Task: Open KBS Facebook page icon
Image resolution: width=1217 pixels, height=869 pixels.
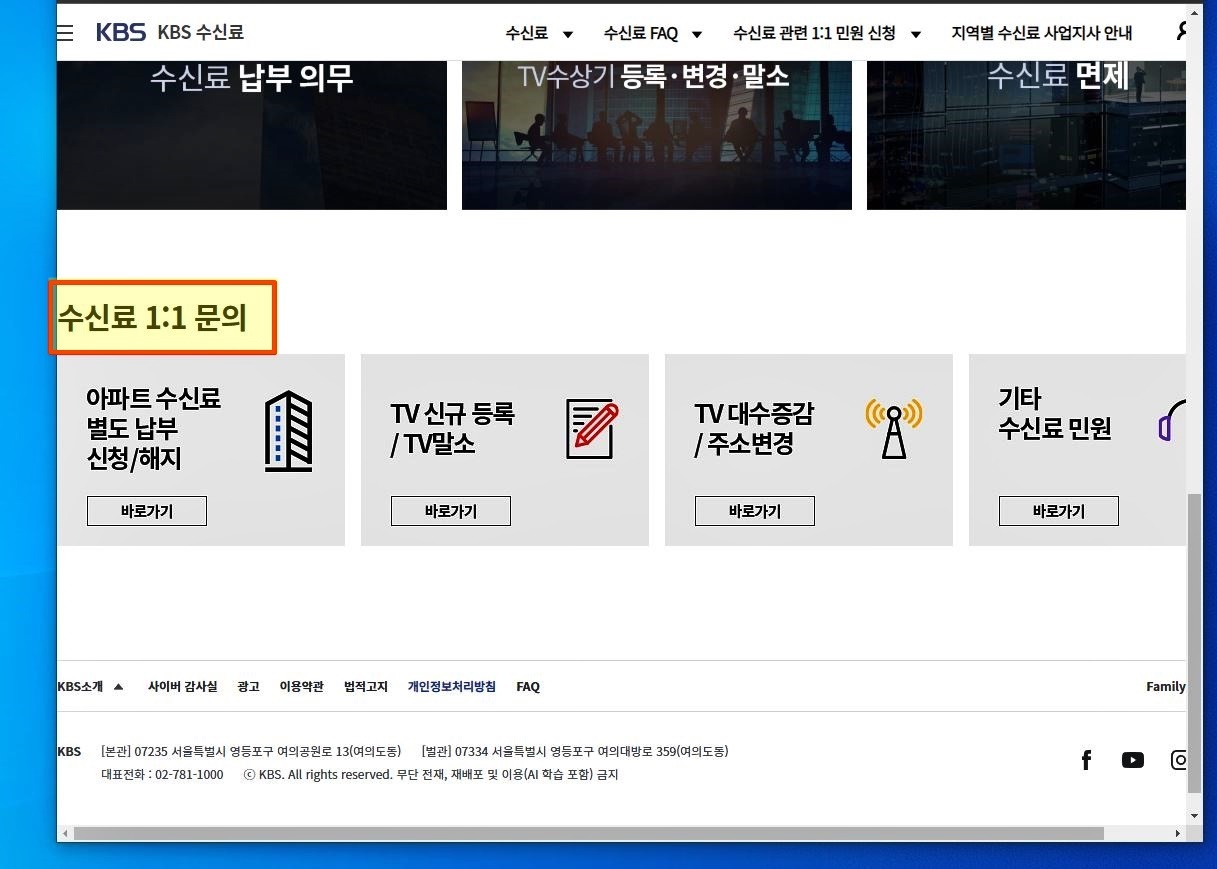Action: pos(1086,760)
